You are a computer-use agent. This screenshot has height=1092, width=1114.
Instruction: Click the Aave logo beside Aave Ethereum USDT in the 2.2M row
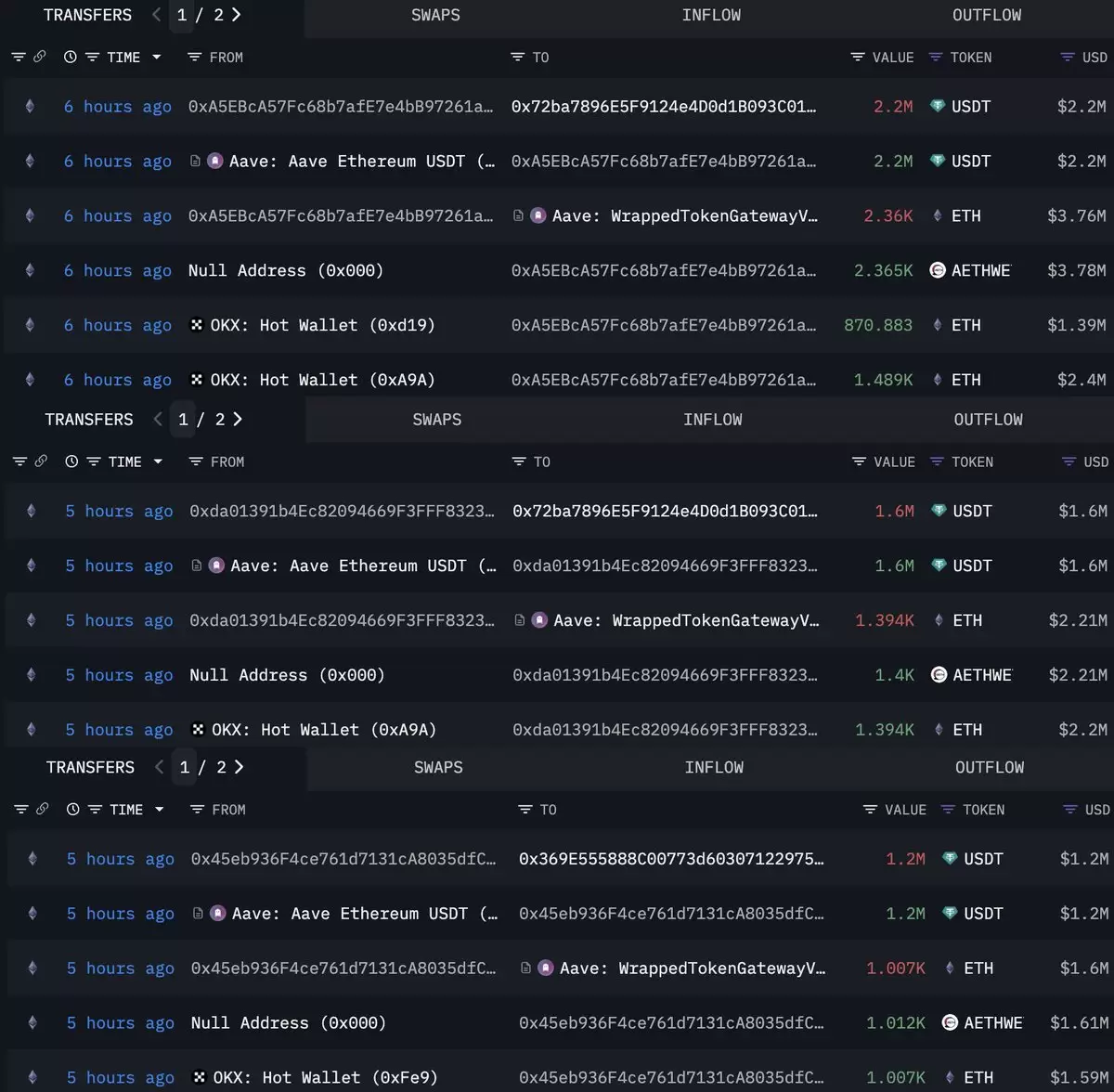coord(214,161)
